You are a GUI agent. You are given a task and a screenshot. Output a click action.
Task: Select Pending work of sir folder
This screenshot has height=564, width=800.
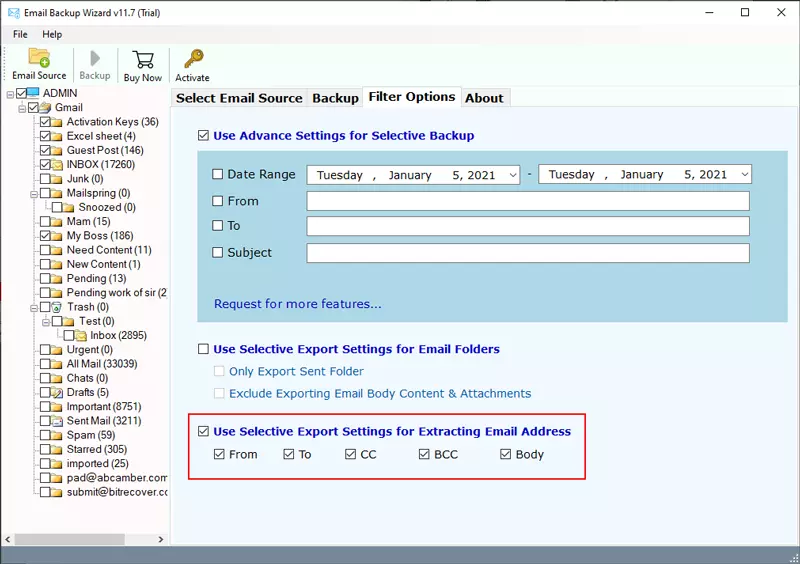(x=117, y=292)
